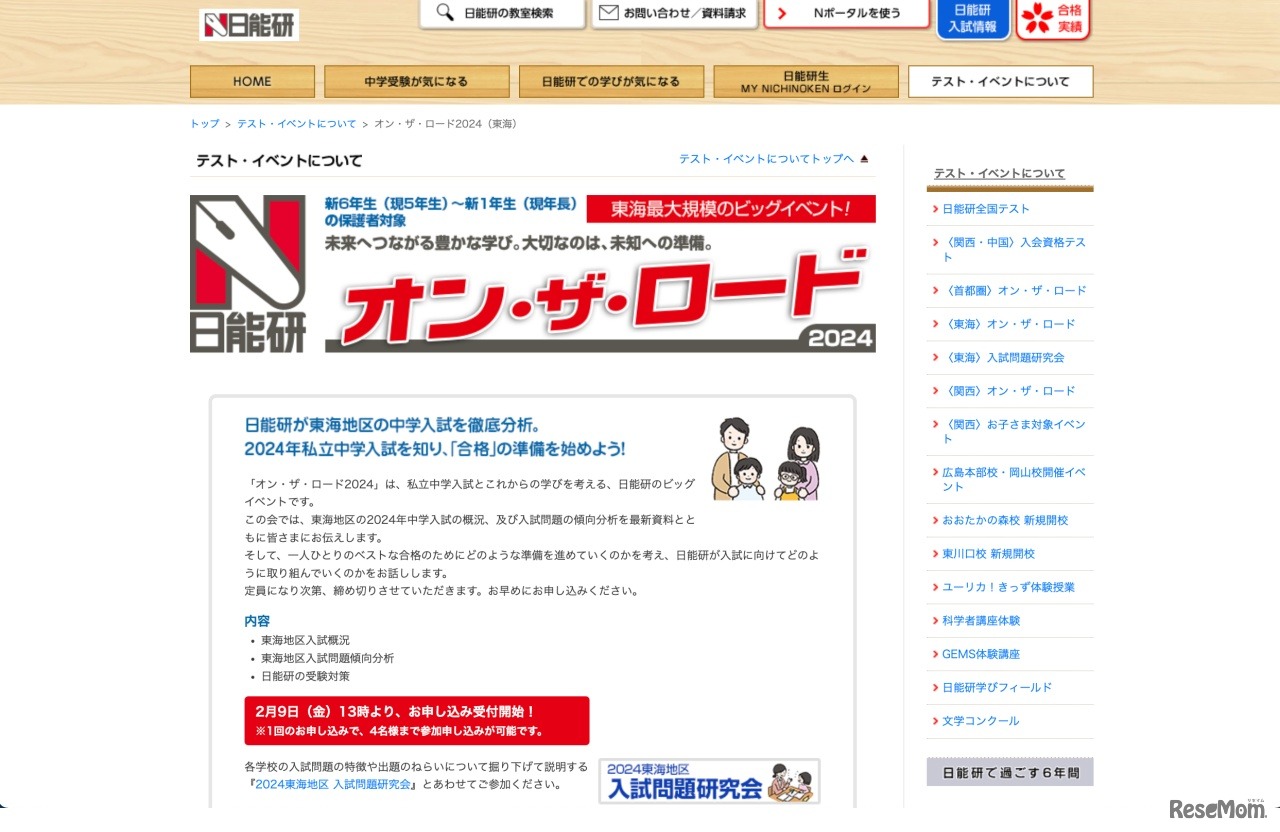
Task: Open GEMS体験講座 sidebar link
Action: [981, 654]
